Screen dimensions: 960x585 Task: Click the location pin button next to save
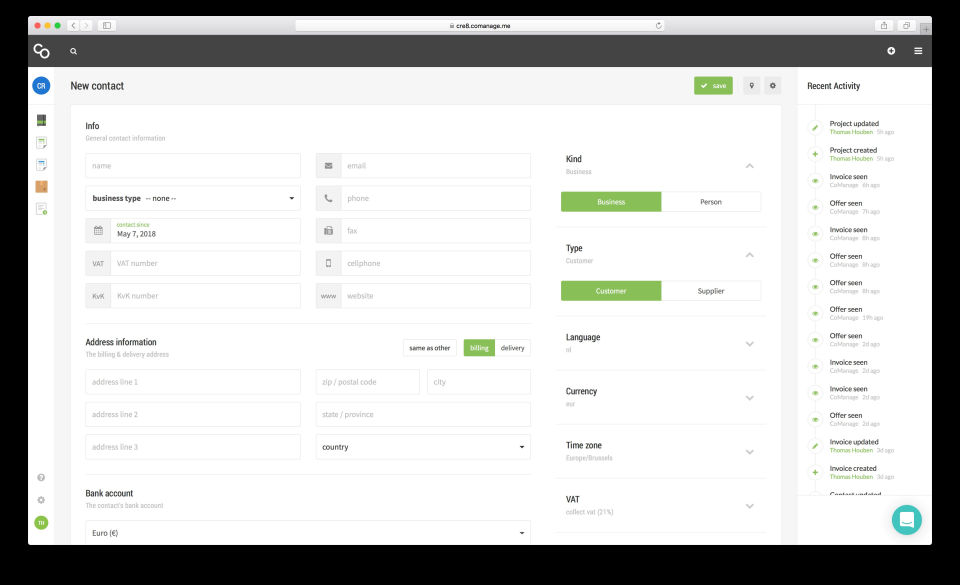(x=751, y=86)
